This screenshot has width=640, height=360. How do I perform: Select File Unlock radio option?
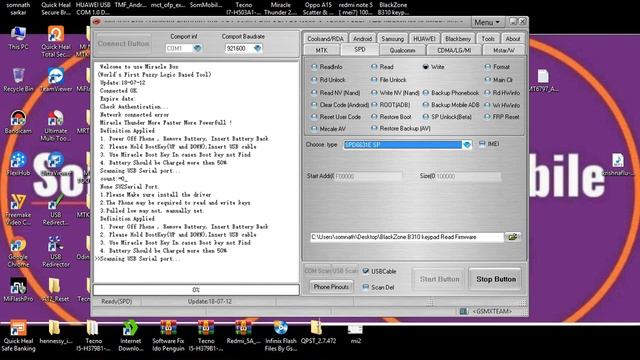pyautogui.click(x=374, y=80)
